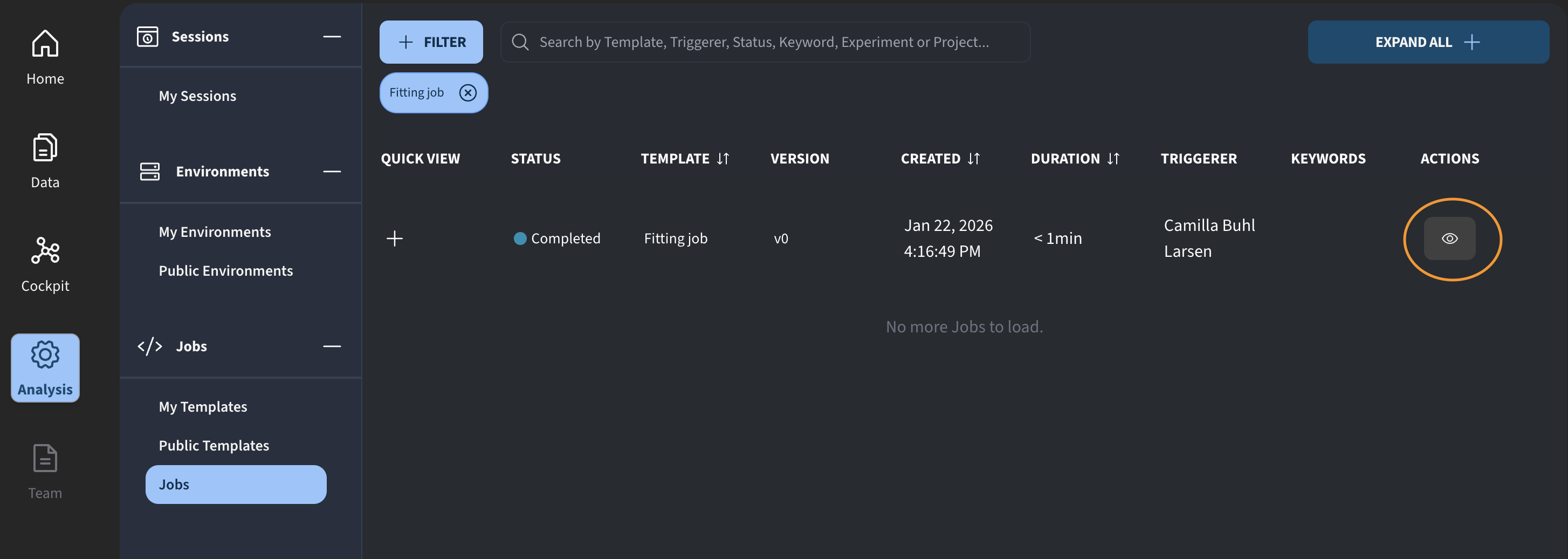1568x559 pixels.
Task: Open the Cockpit section icon
Action: click(x=45, y=251)
